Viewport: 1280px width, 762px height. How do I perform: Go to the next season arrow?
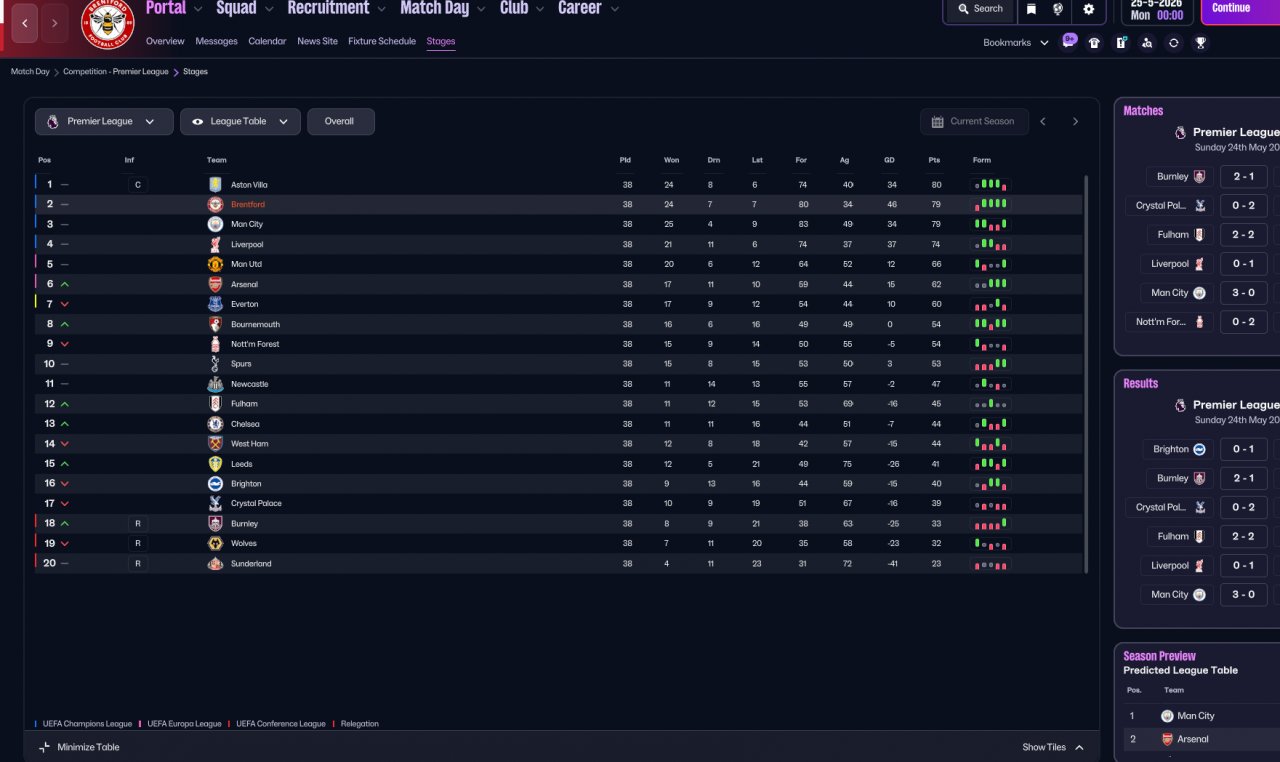coord(1076,121)
